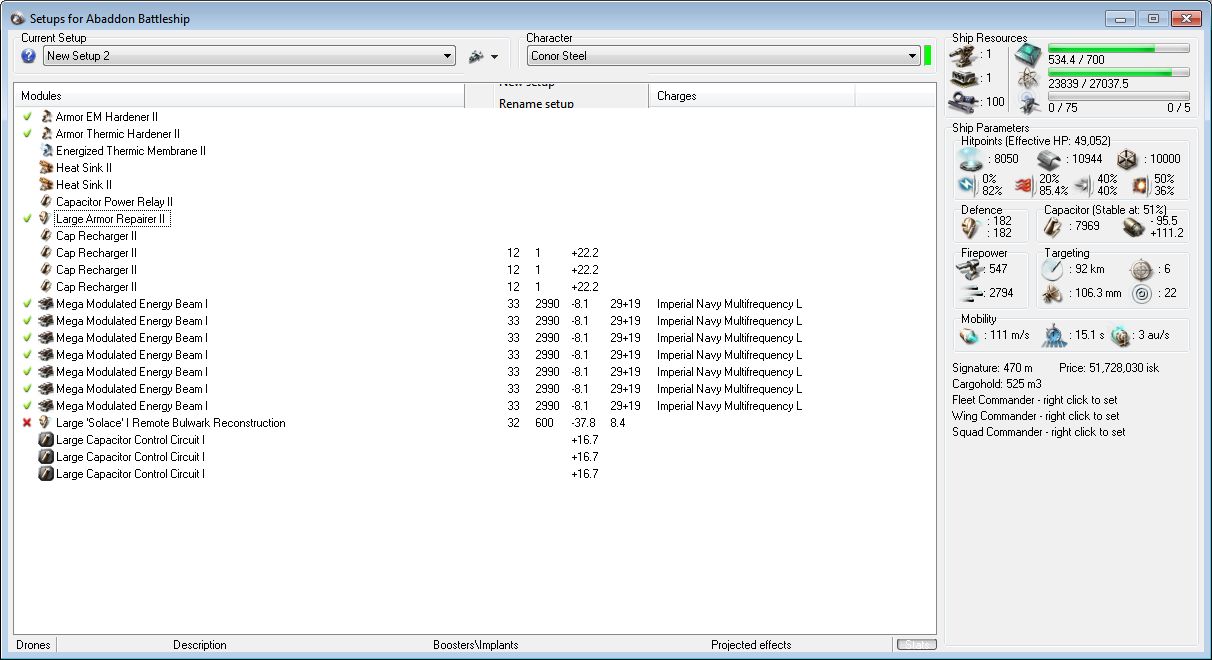Screen dimensions: 1212x660
Task: Select the Large Armor Repairer II row text
Action: click(x=111, y=219)
